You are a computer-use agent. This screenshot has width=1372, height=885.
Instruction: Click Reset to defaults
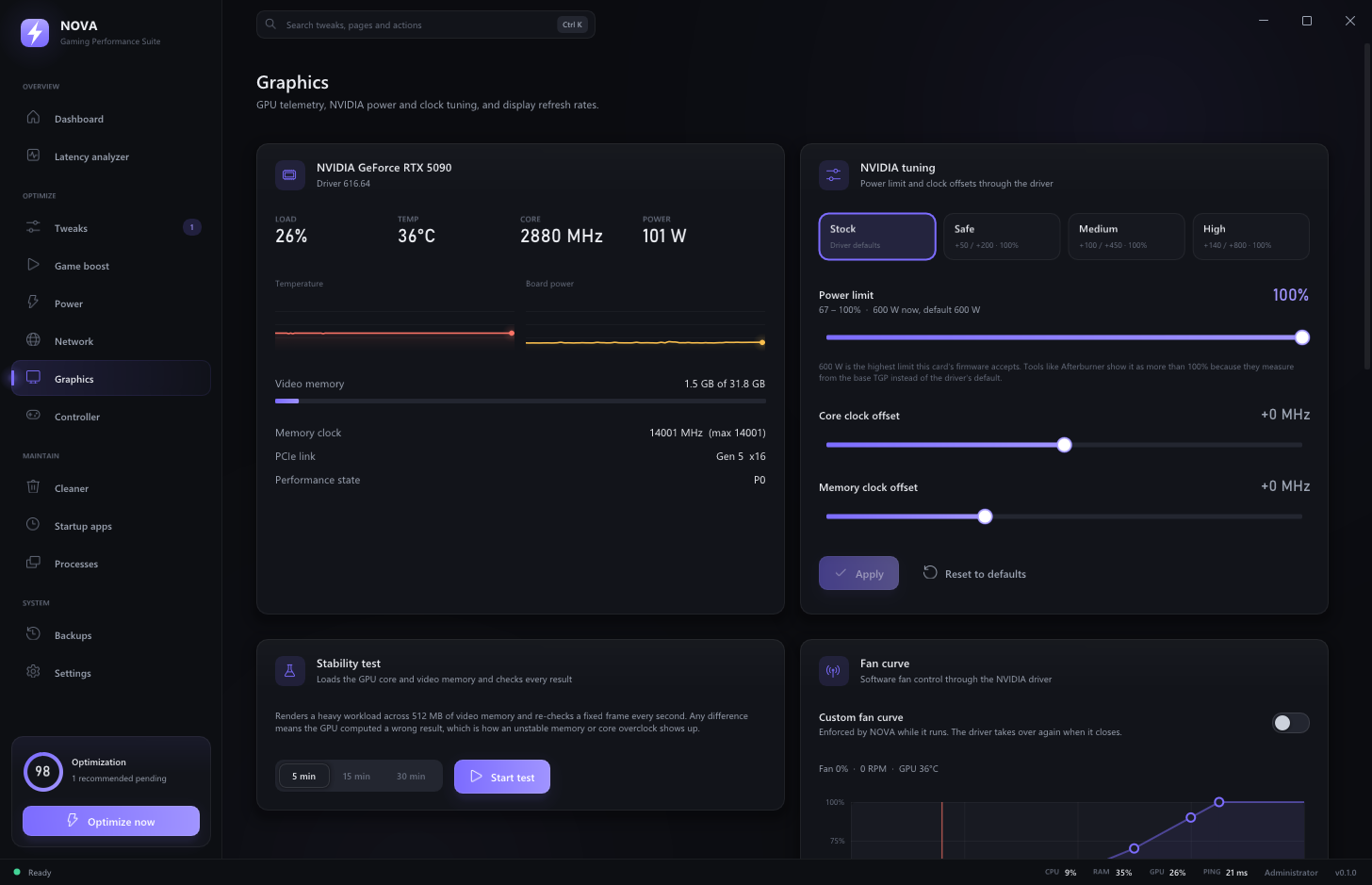click(974, 573)
